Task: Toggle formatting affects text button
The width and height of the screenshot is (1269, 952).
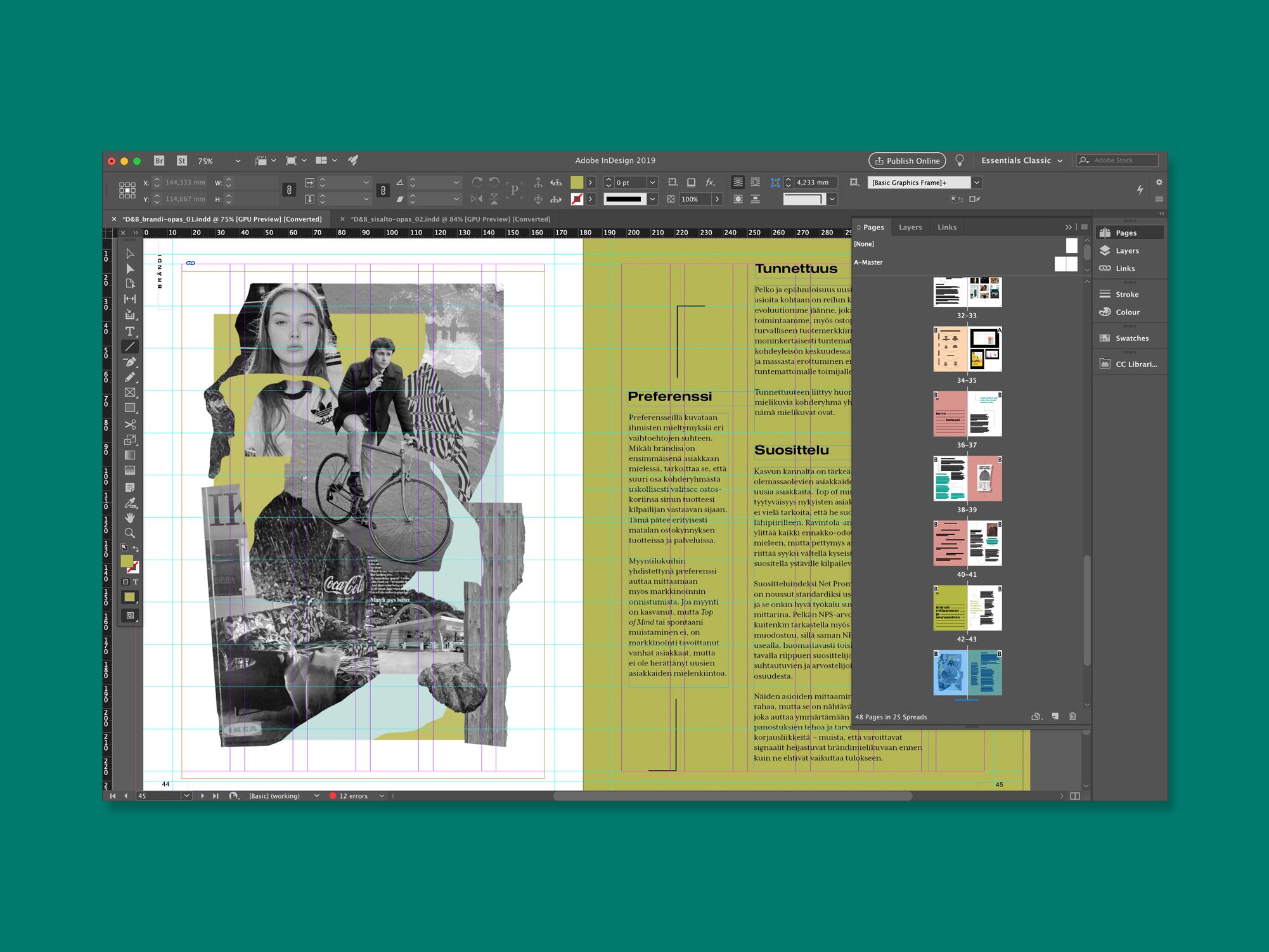Action: tap(135, 582)
